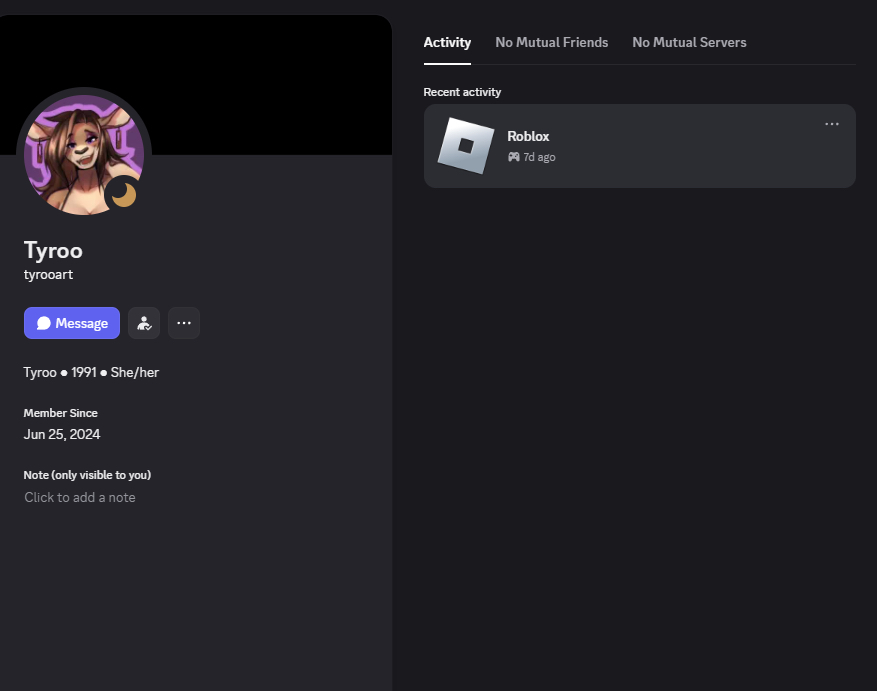The width and height of the screenshot is (877, 691).
Task: Open the profile more options ellipsis
Action: [x=184, y=323]
